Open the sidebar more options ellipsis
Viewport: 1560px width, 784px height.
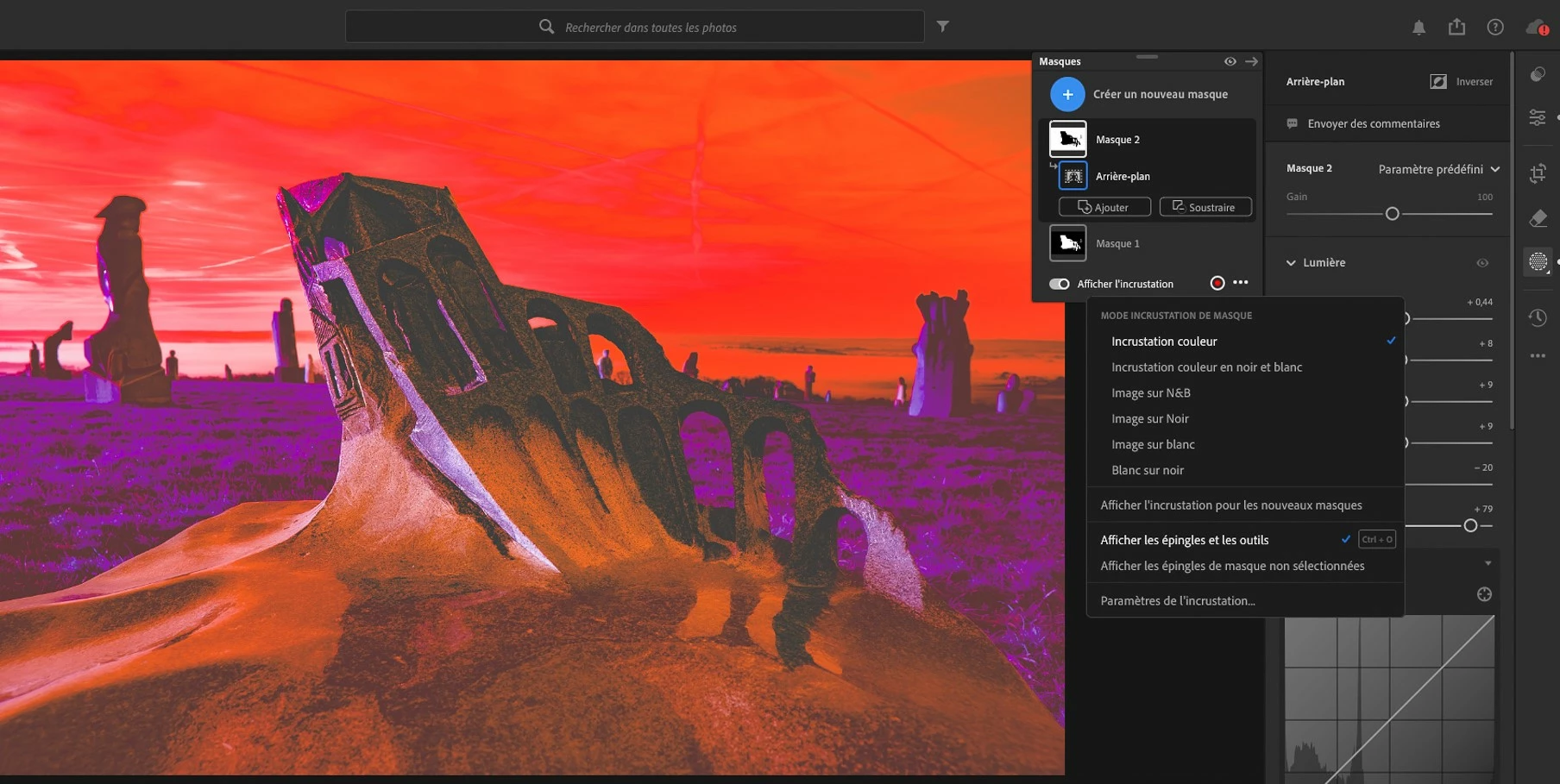1538,355
